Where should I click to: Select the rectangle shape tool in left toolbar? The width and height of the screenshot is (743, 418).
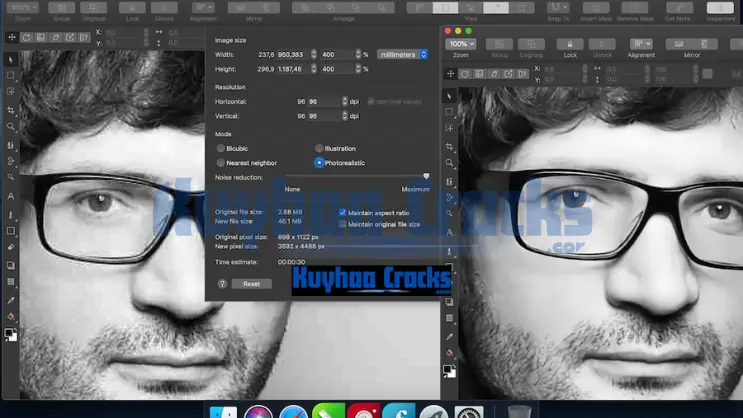(x=11, y=76)
